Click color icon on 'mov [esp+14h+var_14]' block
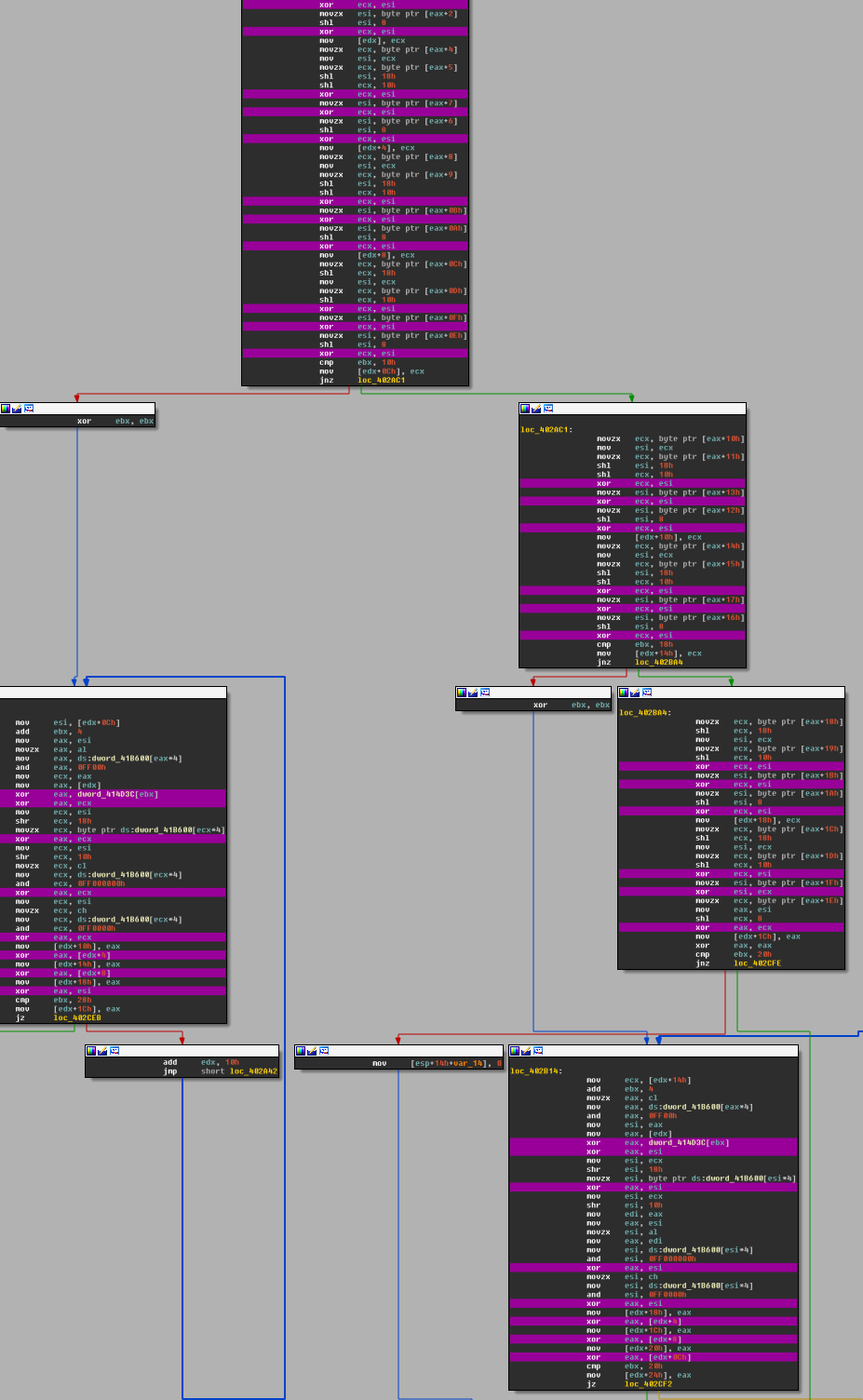 coord(301,1051)
